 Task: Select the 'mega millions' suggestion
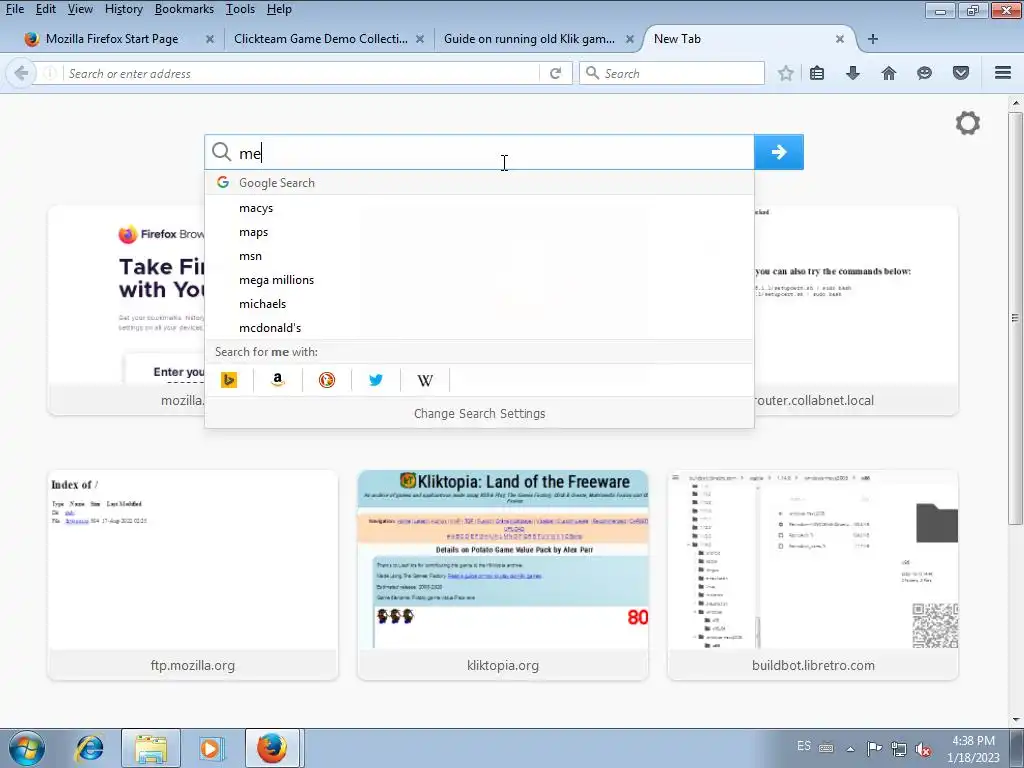click(x=479, y=280)
